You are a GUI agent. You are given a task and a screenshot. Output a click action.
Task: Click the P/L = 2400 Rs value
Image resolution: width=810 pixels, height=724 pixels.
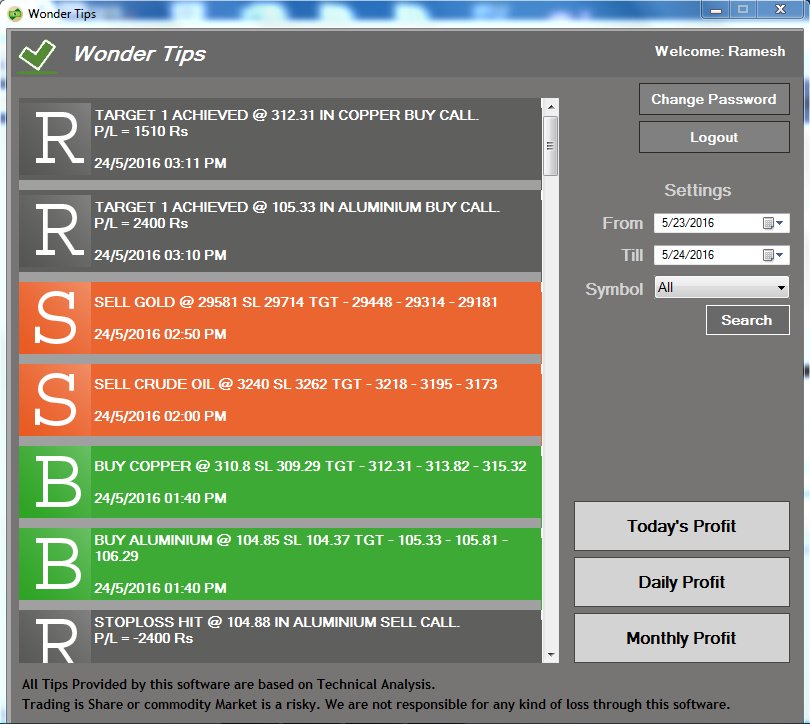141,224
